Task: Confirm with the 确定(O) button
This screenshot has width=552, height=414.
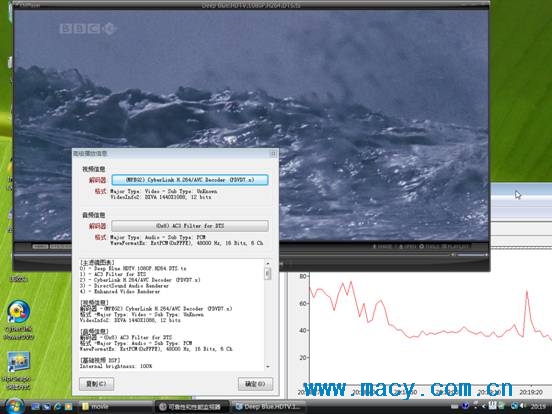Action: tap(255, 384)
